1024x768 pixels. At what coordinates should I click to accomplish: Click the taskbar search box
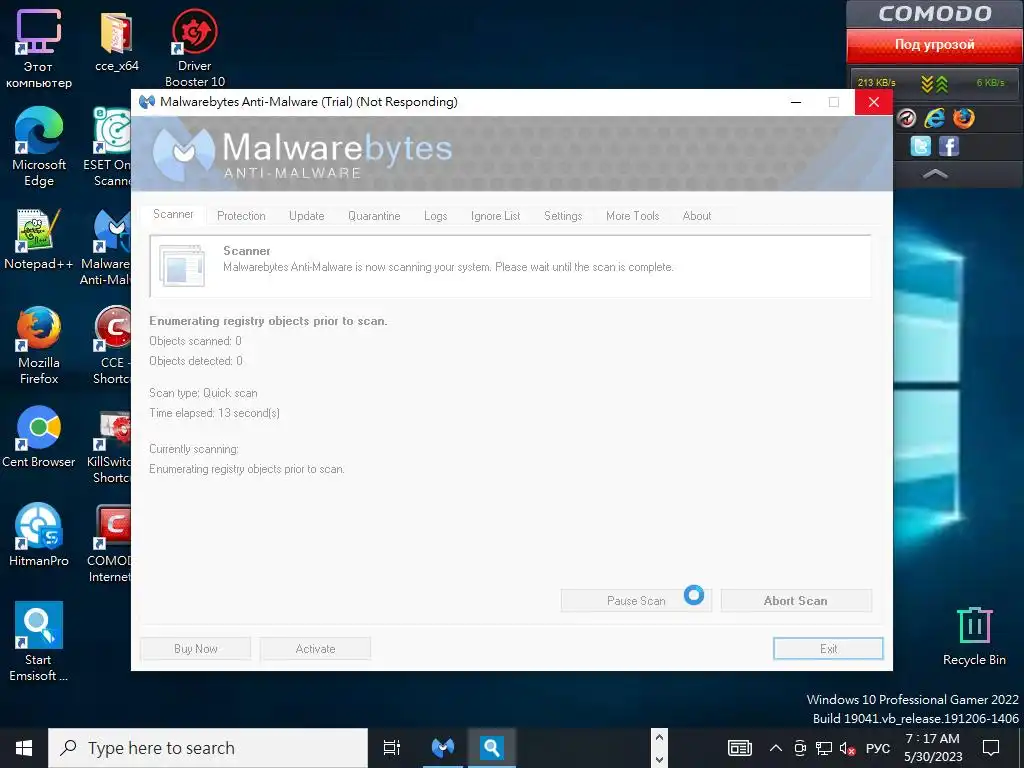click(208, 748)
